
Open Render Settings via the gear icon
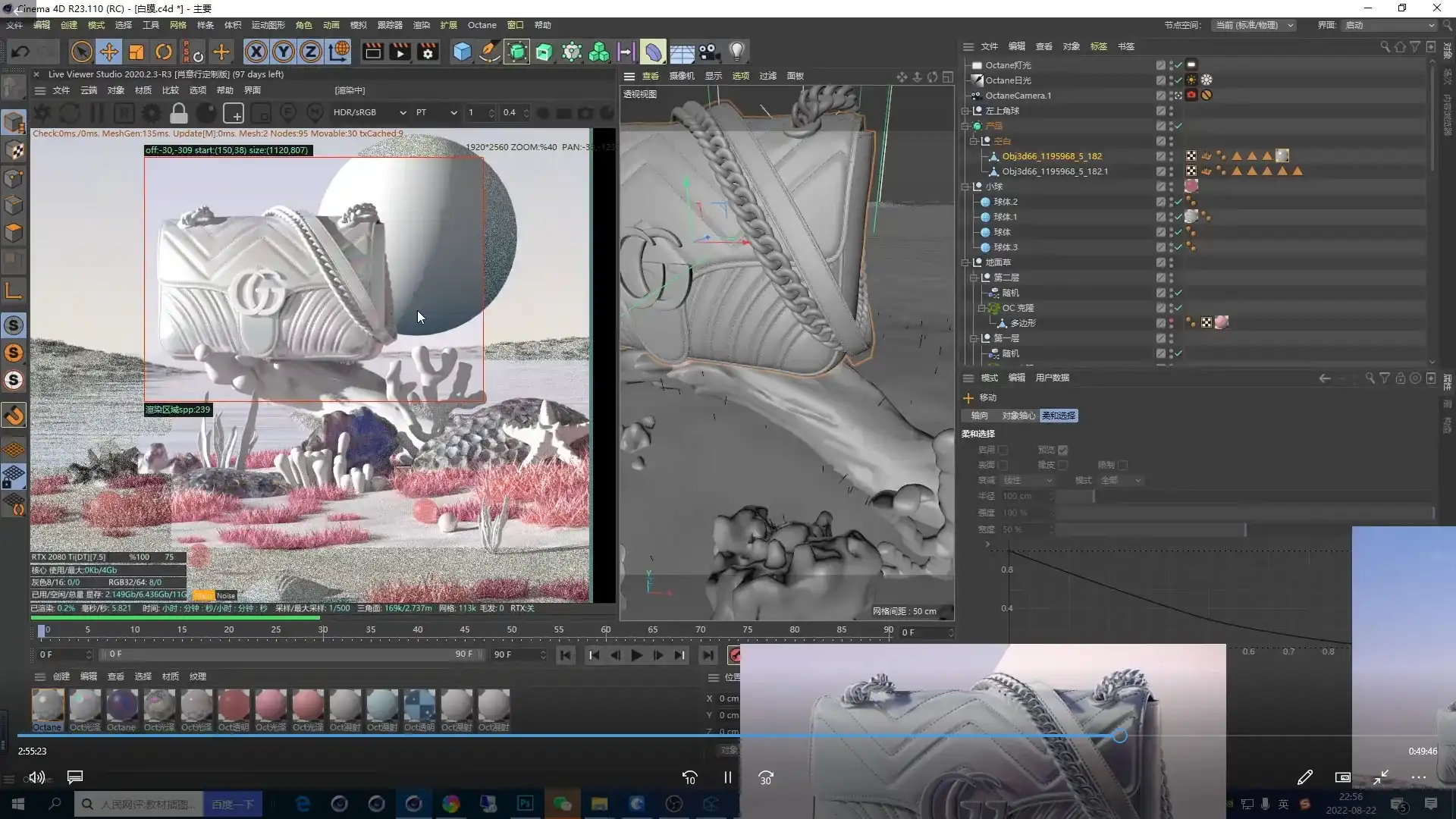coord(428,51)
